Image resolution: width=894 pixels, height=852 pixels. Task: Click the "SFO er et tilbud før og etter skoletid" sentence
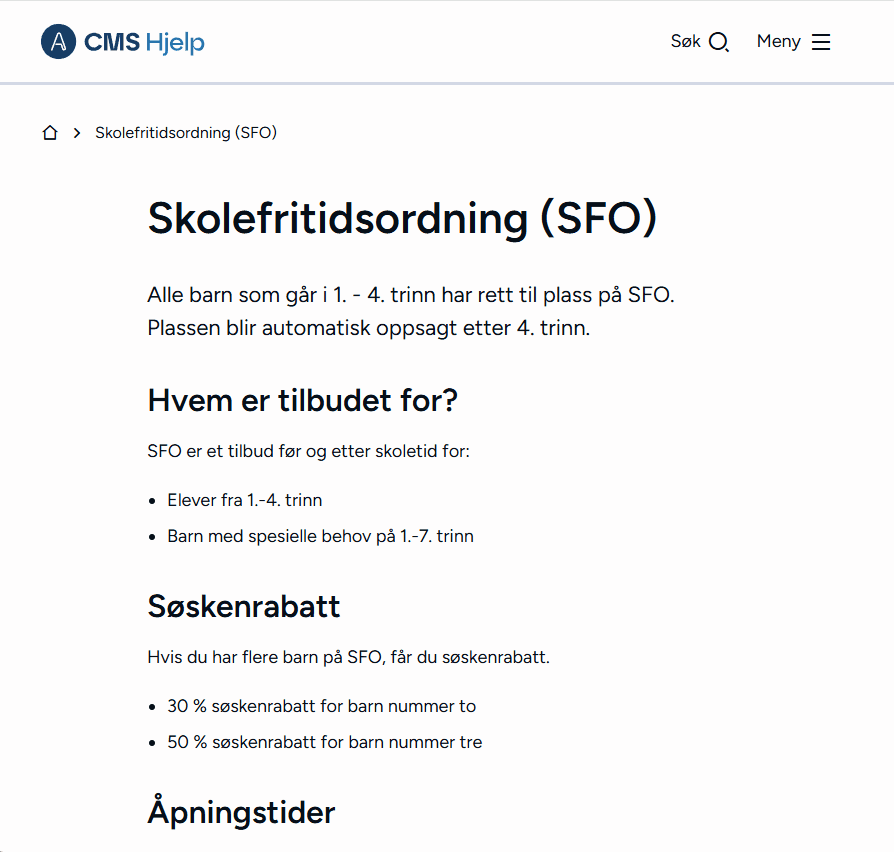point(308,451)
